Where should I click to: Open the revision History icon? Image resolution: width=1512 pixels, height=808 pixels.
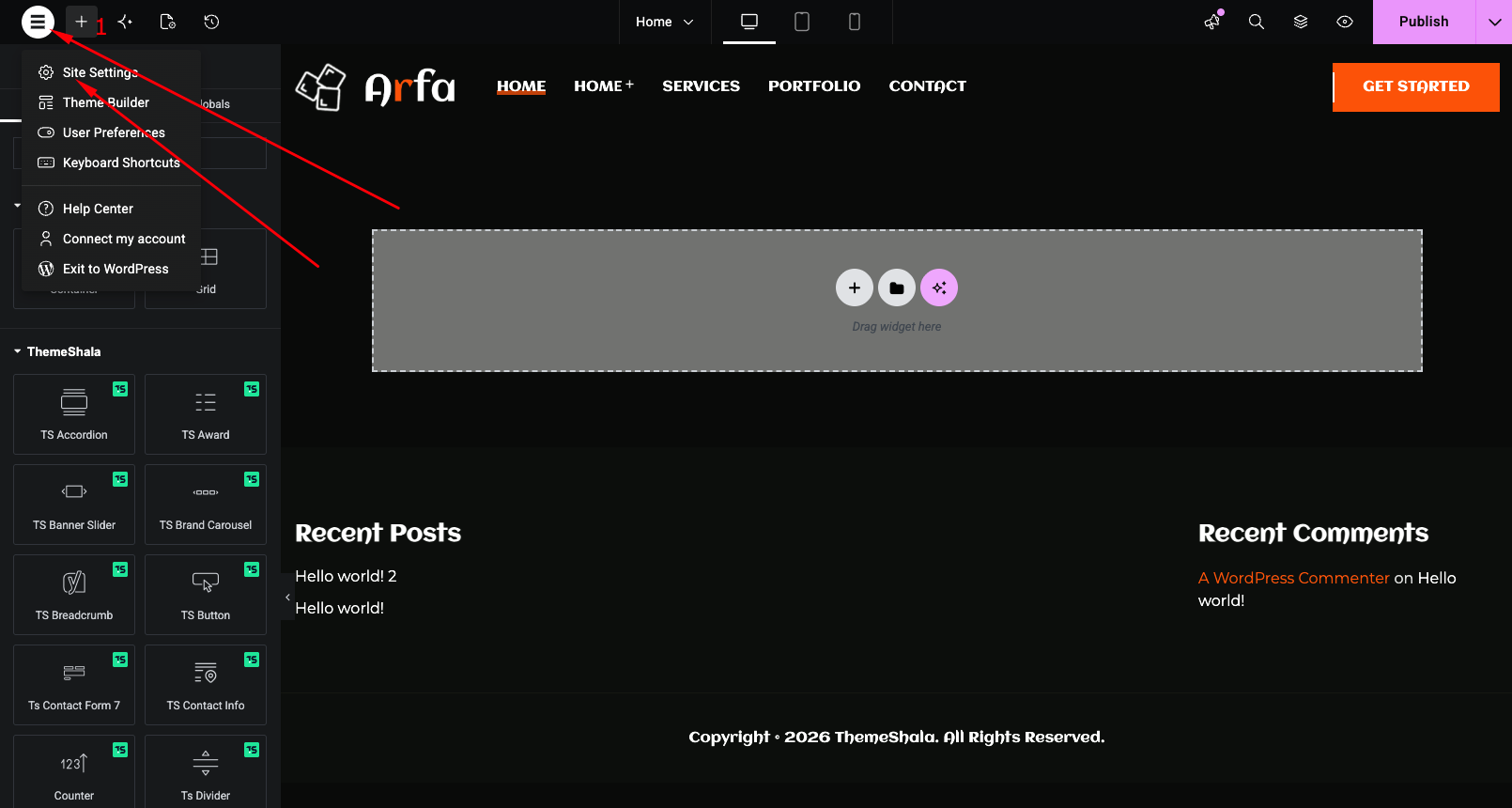pyautogui.click(x=211, y=22)
